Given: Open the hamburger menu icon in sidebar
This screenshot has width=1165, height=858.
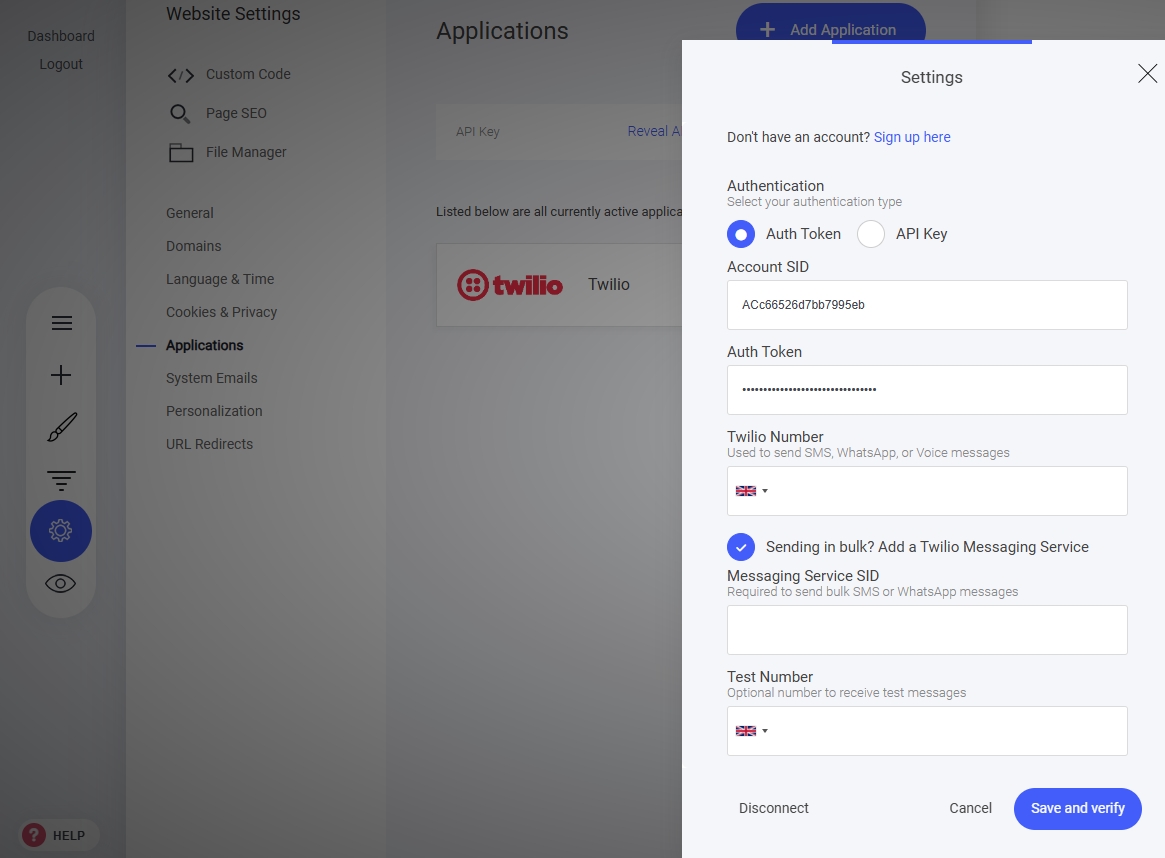Looking at the screenshot, I should click(61, 323).
